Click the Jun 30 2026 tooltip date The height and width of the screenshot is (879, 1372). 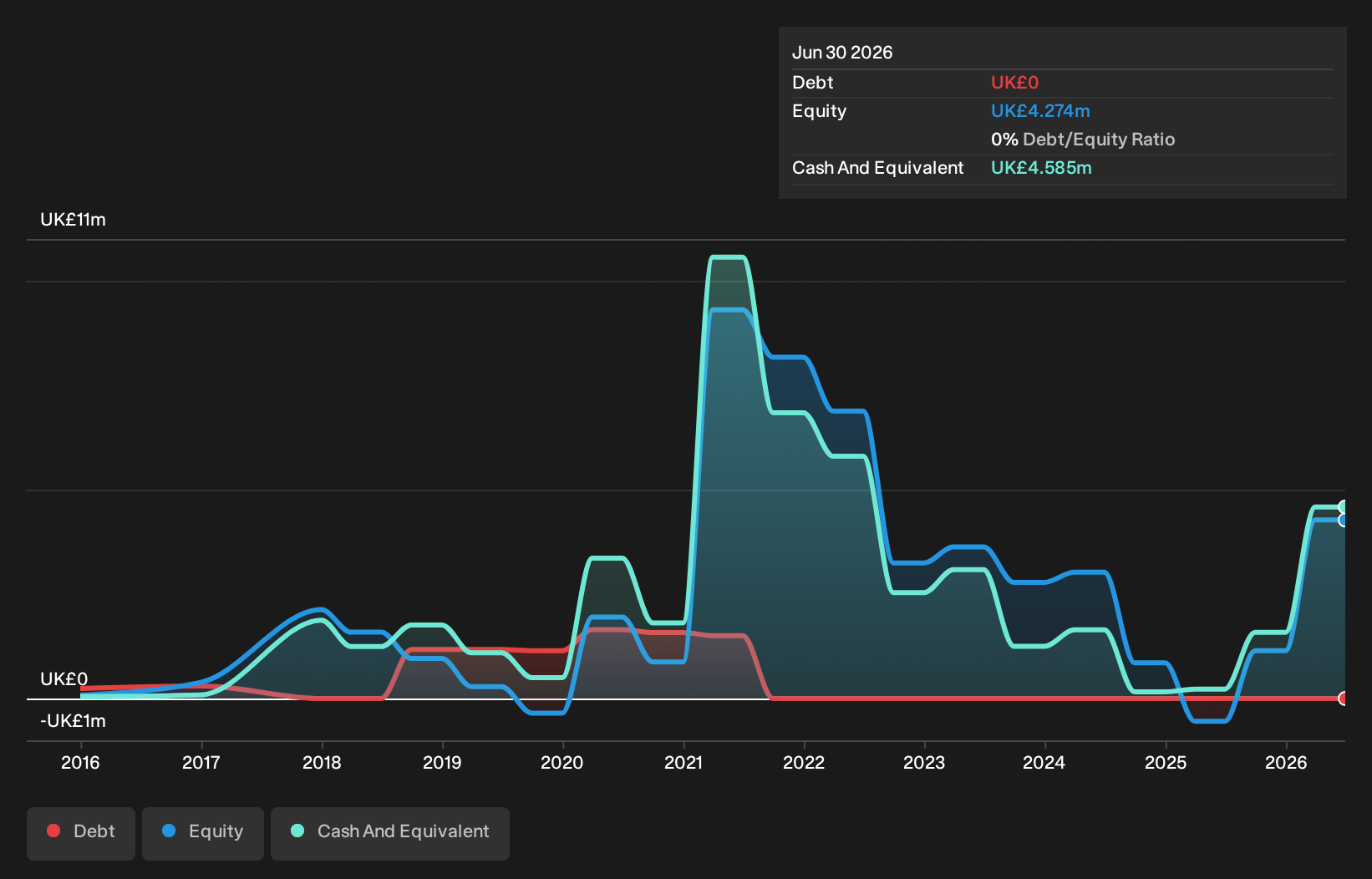point(842,53)
